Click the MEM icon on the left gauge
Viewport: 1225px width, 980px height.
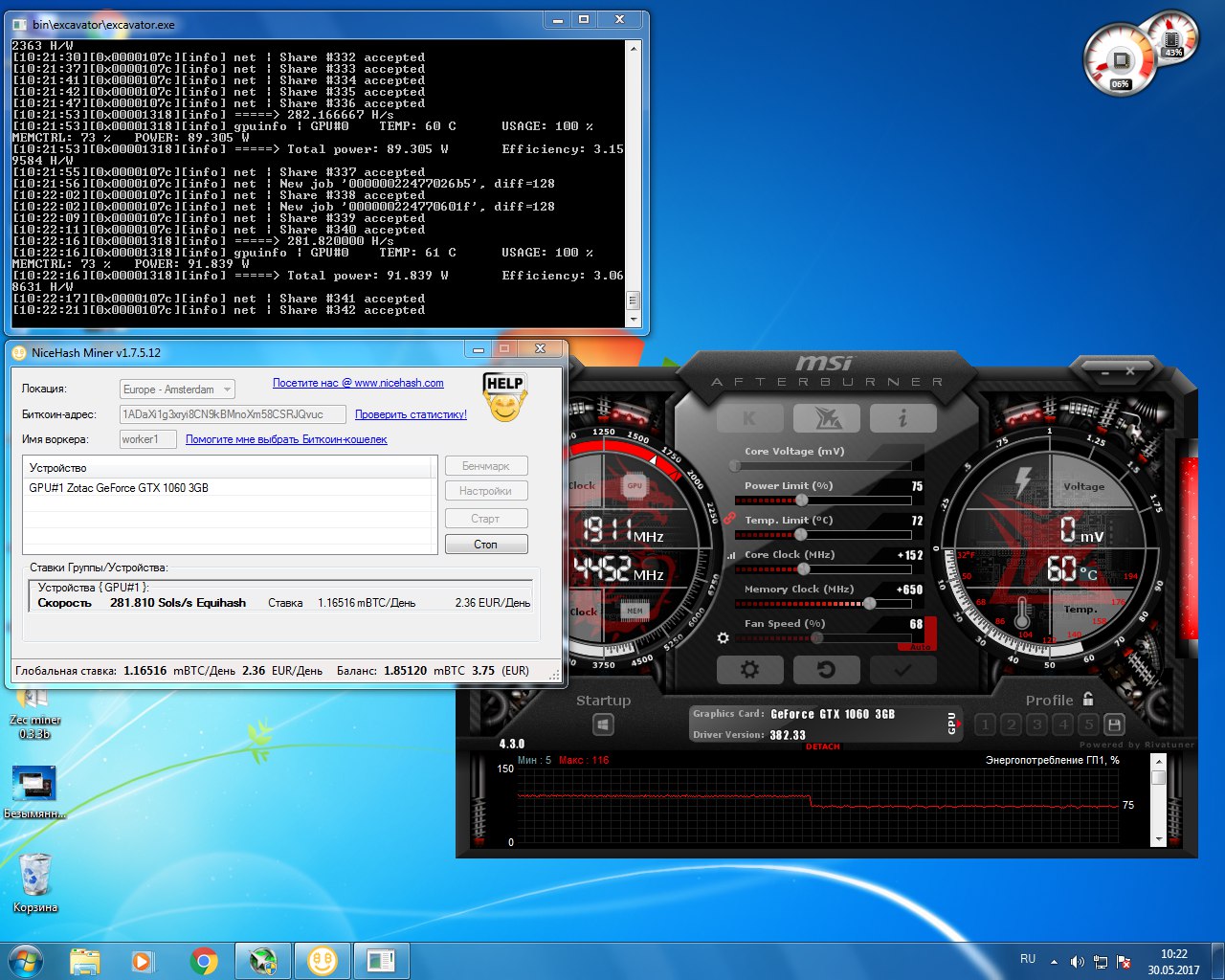635,610
